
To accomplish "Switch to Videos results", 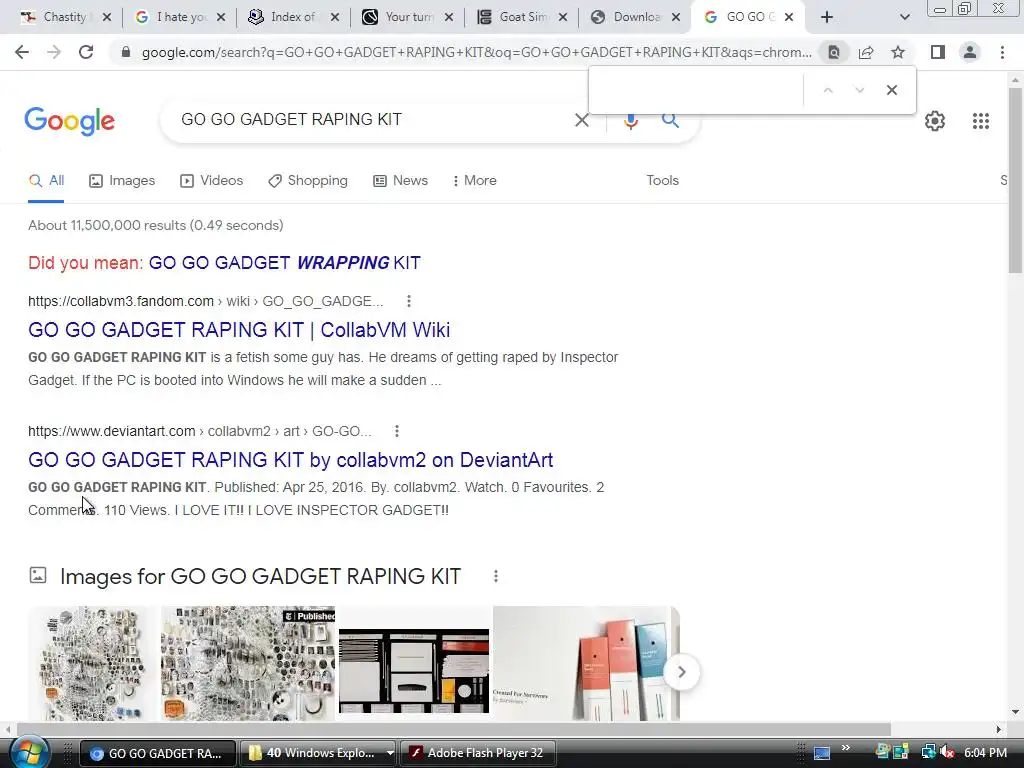I will [x=212, y=181].
